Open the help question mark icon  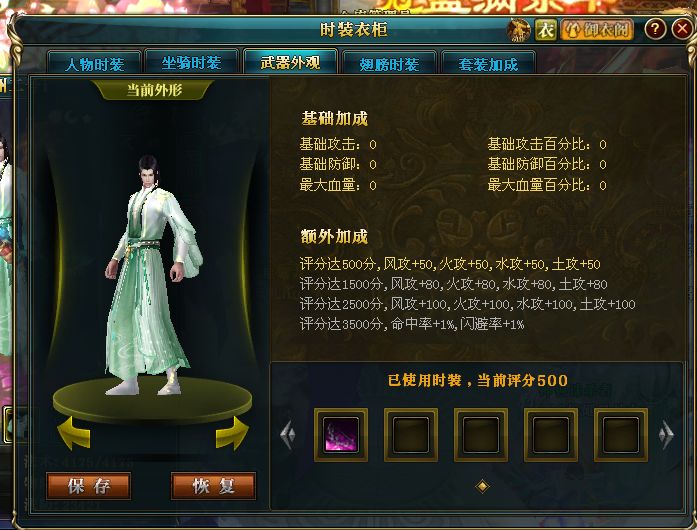(655, 29)
